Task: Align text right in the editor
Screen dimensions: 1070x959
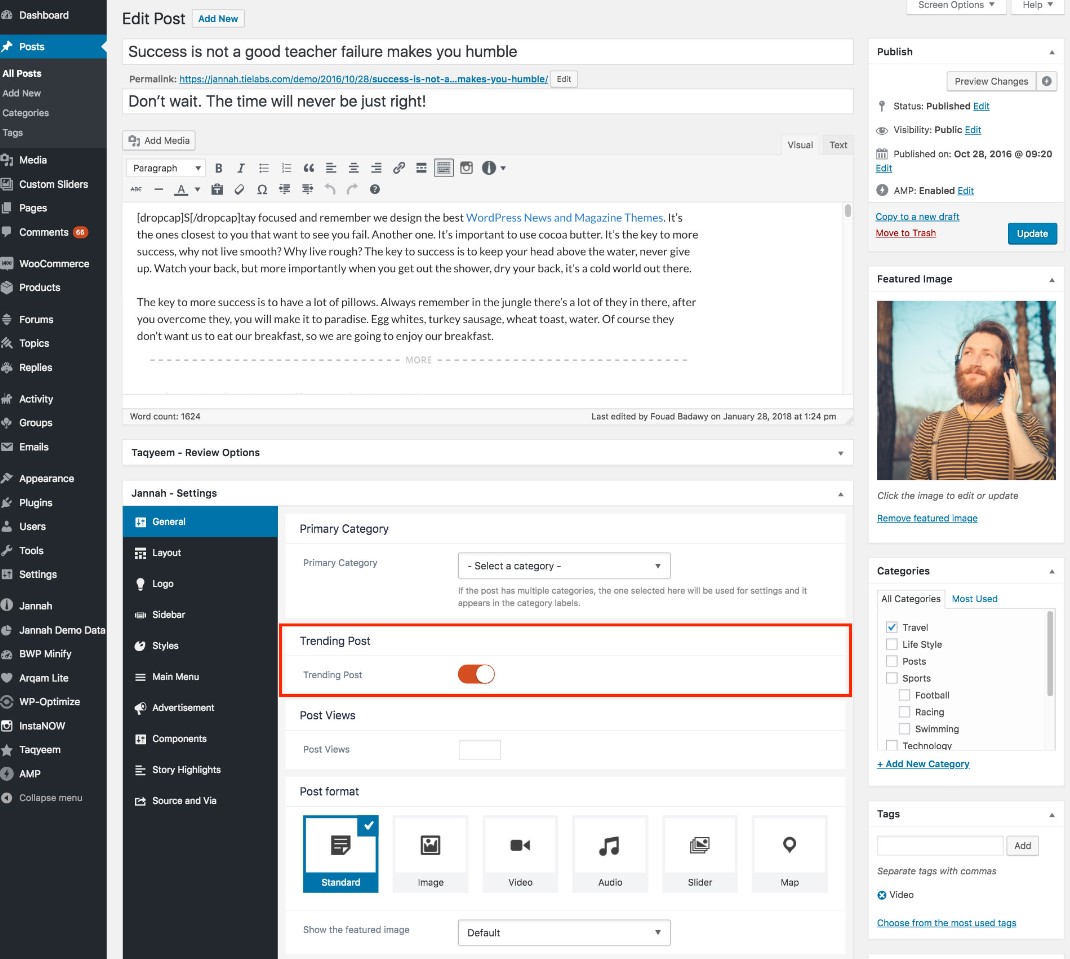Action: point(376,168)
